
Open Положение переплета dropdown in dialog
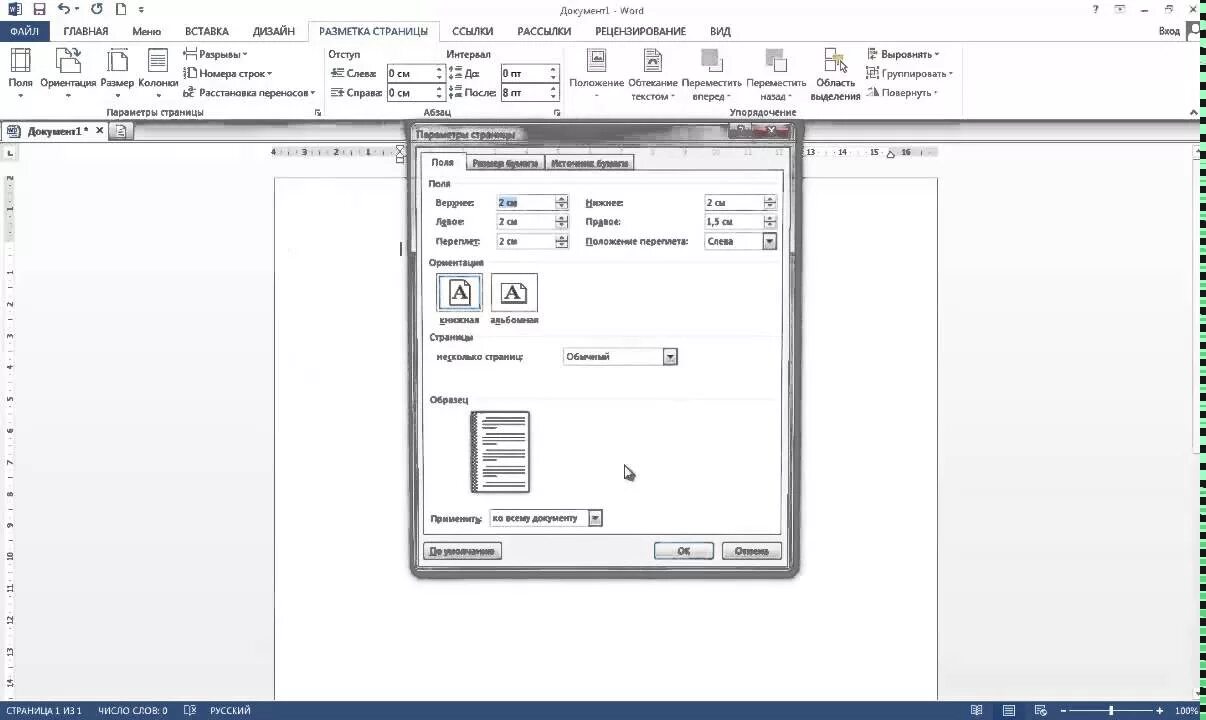769,241
